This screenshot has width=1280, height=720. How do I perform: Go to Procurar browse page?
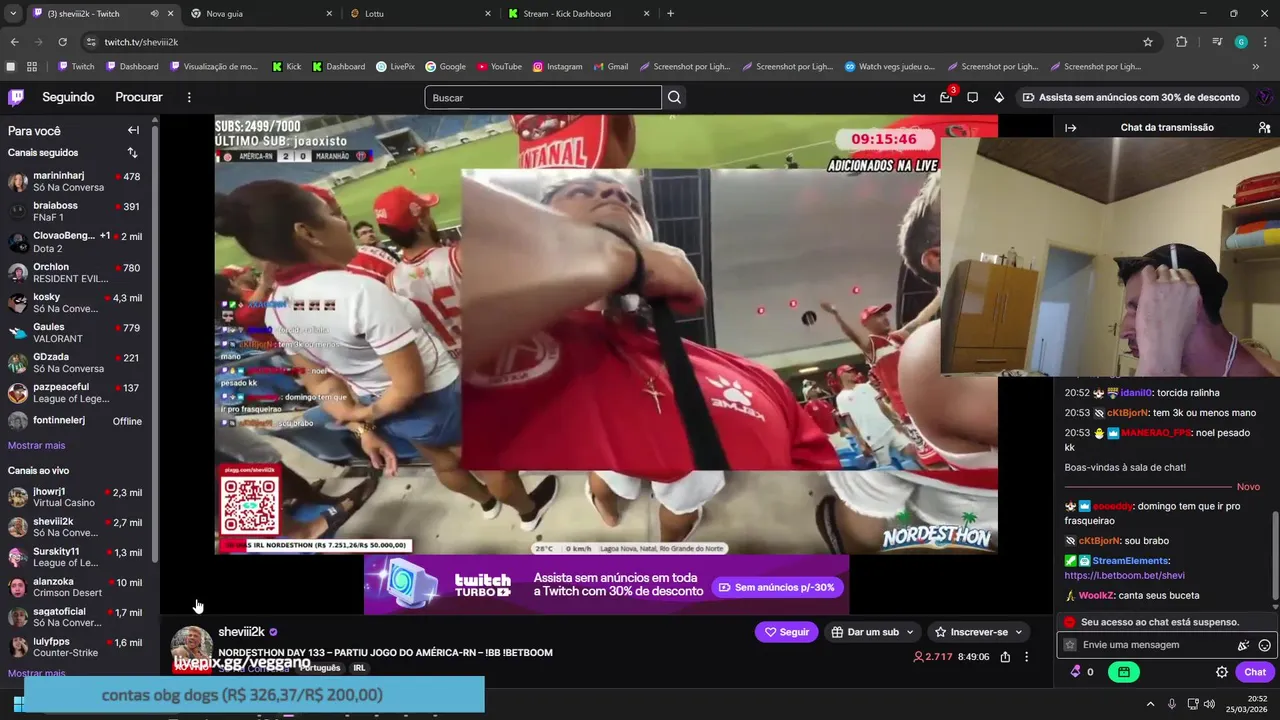pyautogui.click(x=139, y=97)
